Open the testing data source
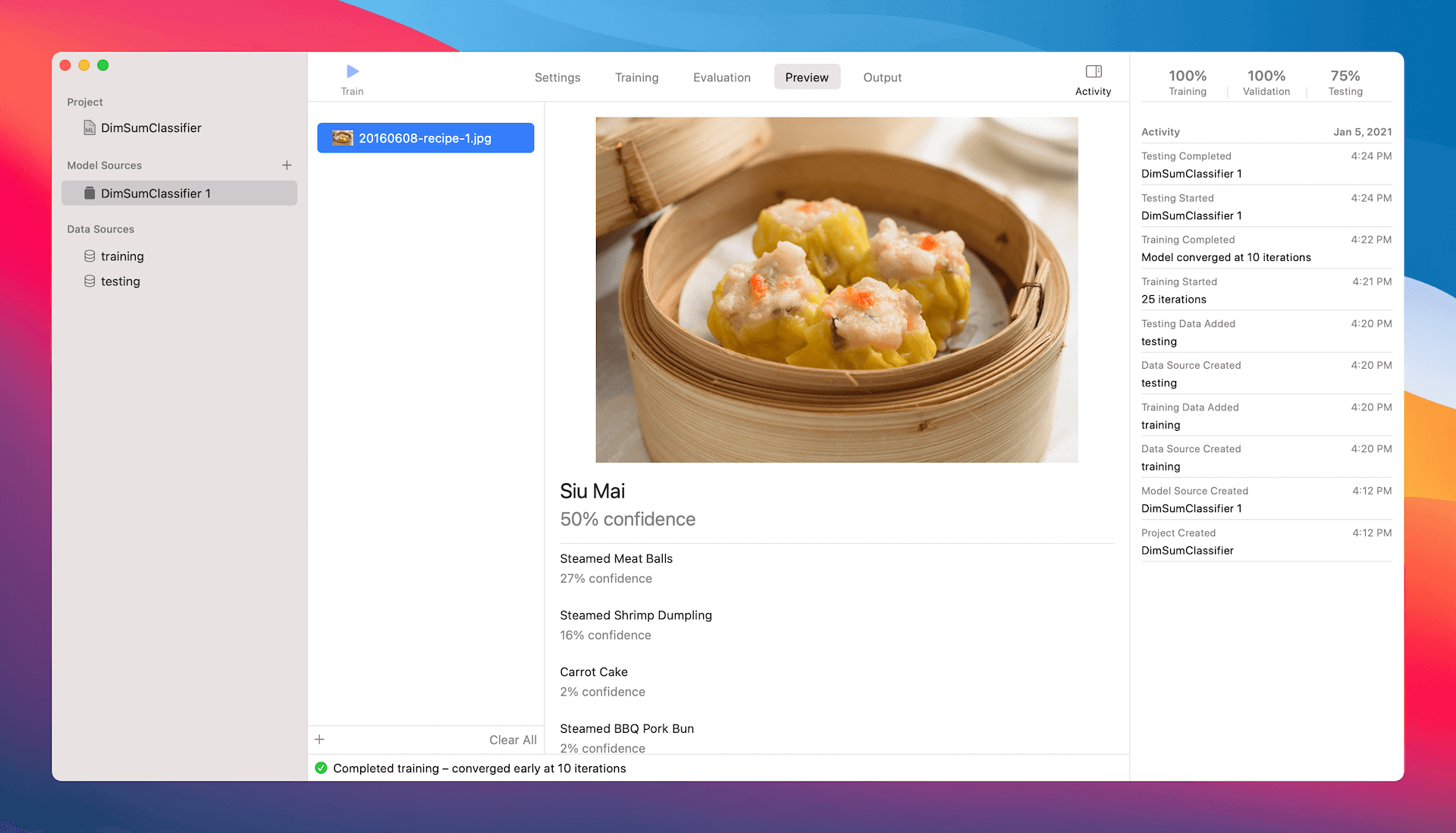1456x833 pixels. click(x=120, y=281)
